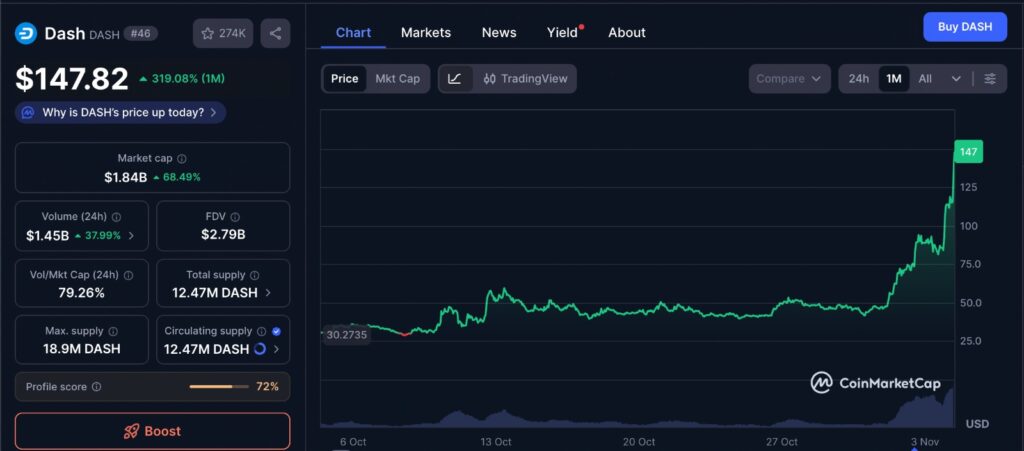Switch to TradingView chart mode
The width and height of the screenshot is (1024, 451).
[x=525, y=79]
